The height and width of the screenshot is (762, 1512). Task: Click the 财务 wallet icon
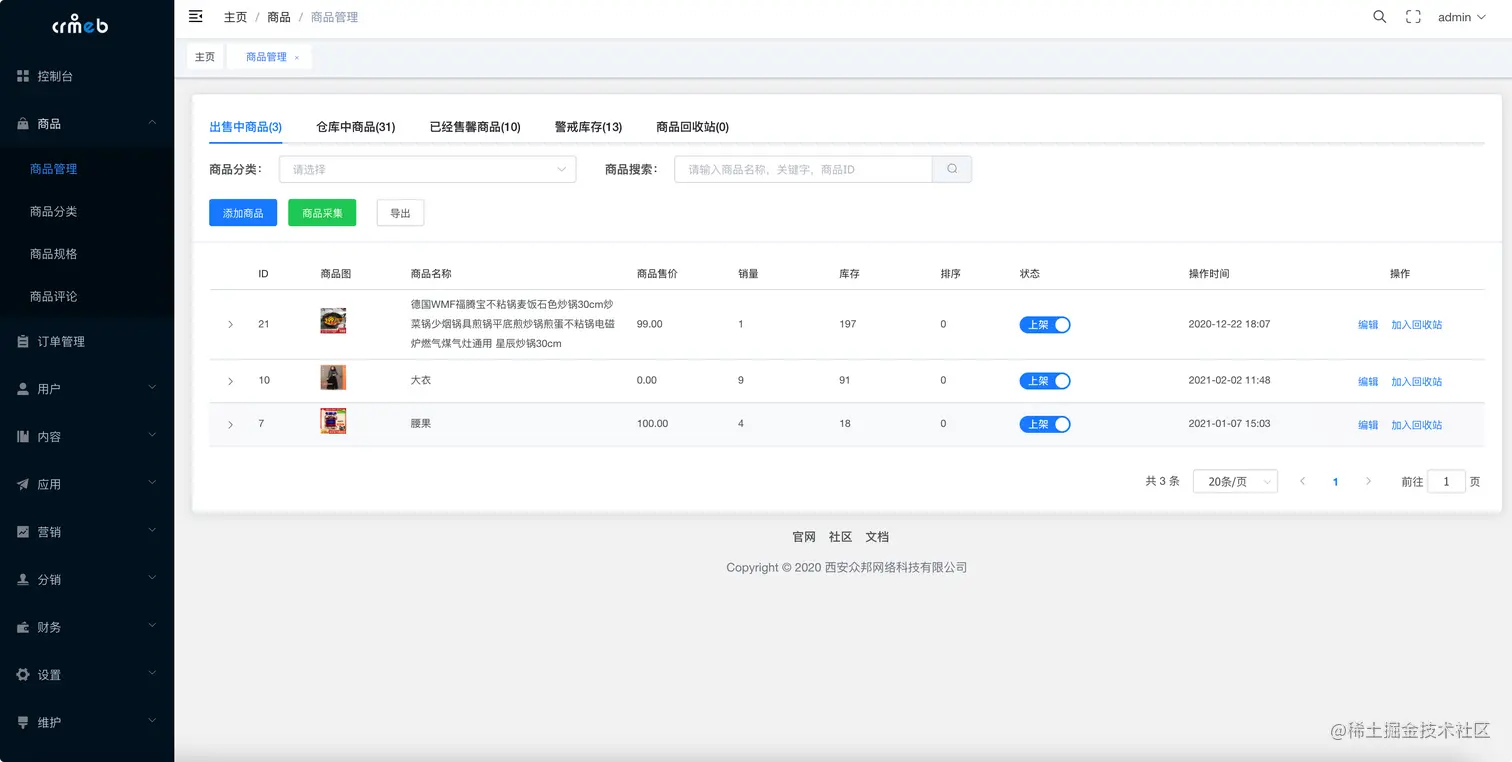pos(23,627)
